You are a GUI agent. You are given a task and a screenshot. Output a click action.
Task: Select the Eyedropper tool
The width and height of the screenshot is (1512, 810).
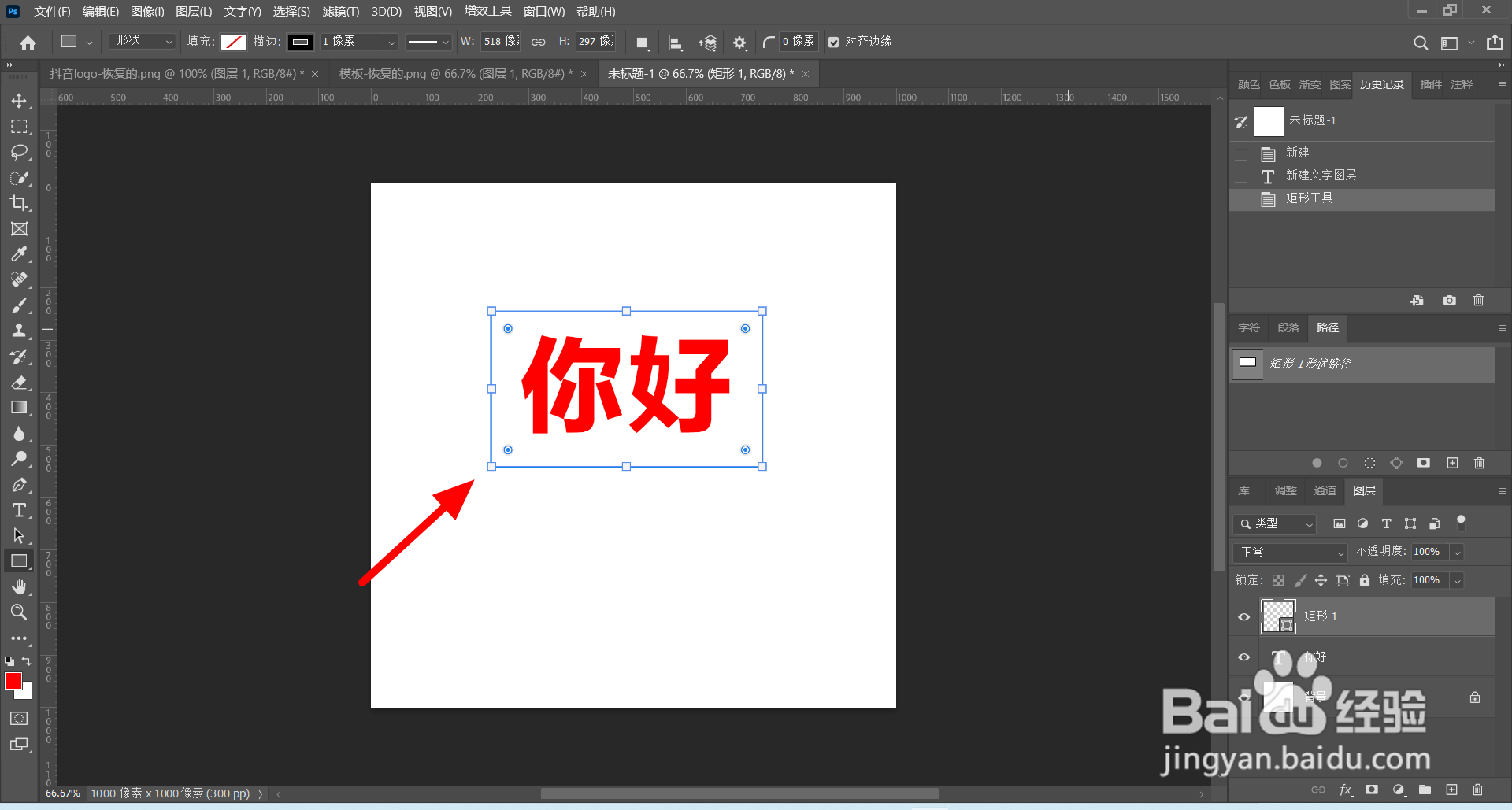coord(19,254)
